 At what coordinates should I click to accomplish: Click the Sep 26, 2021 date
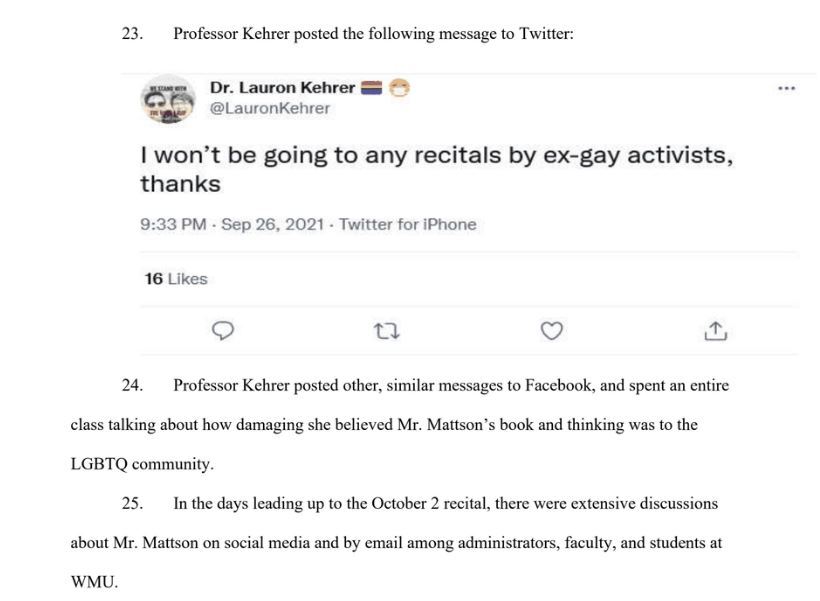pos(272,224)
